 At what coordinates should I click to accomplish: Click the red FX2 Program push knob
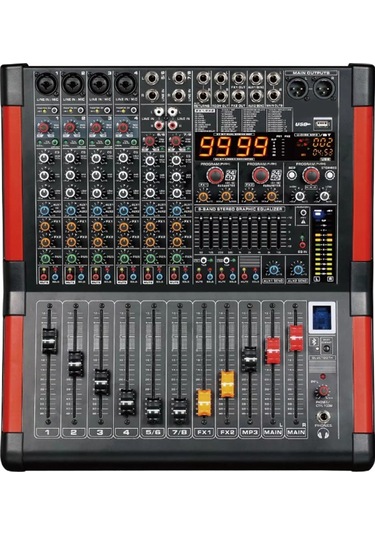click(260, 175)
